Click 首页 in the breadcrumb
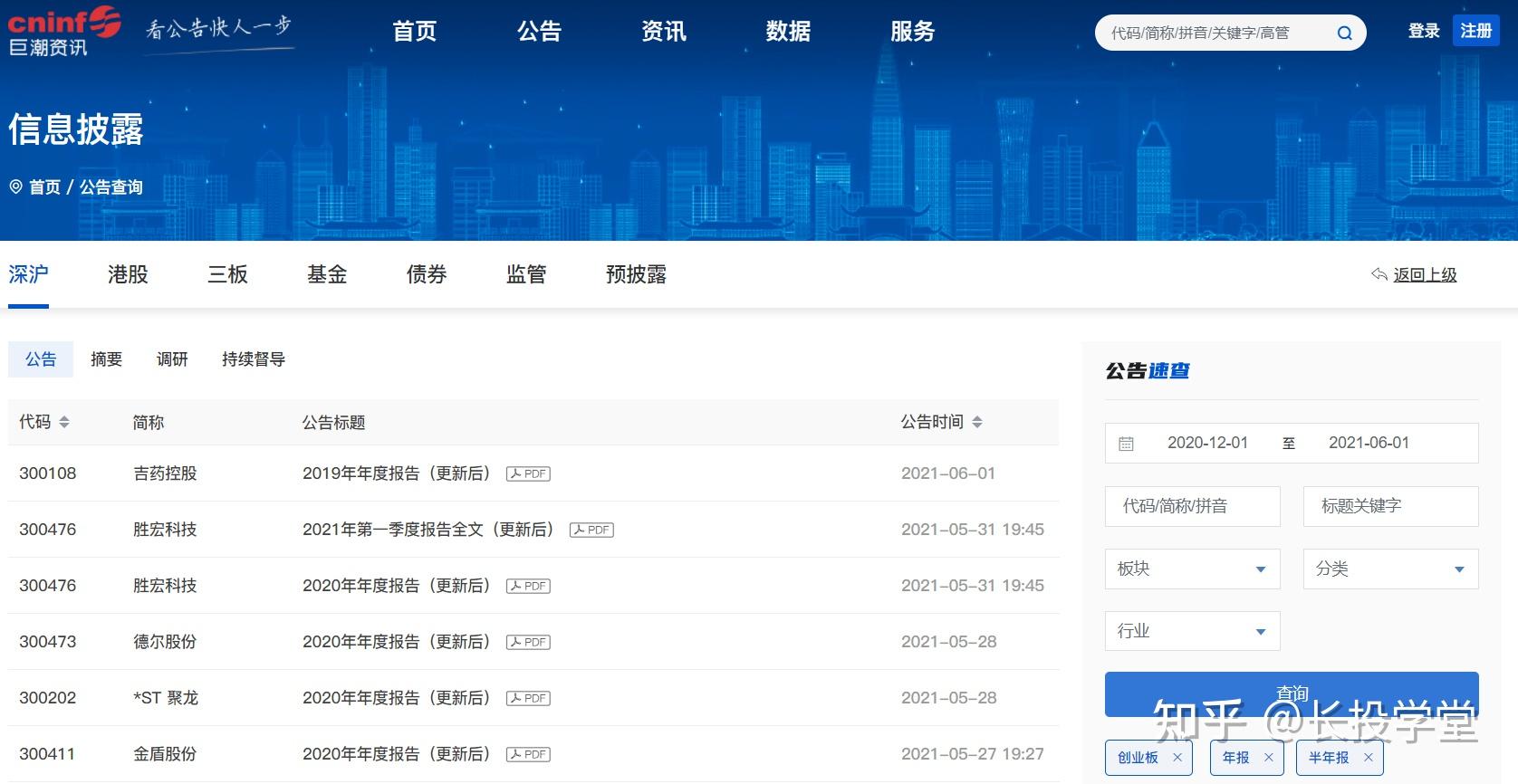This screenshot has width=1518, height=784. [x=44, y=186]
